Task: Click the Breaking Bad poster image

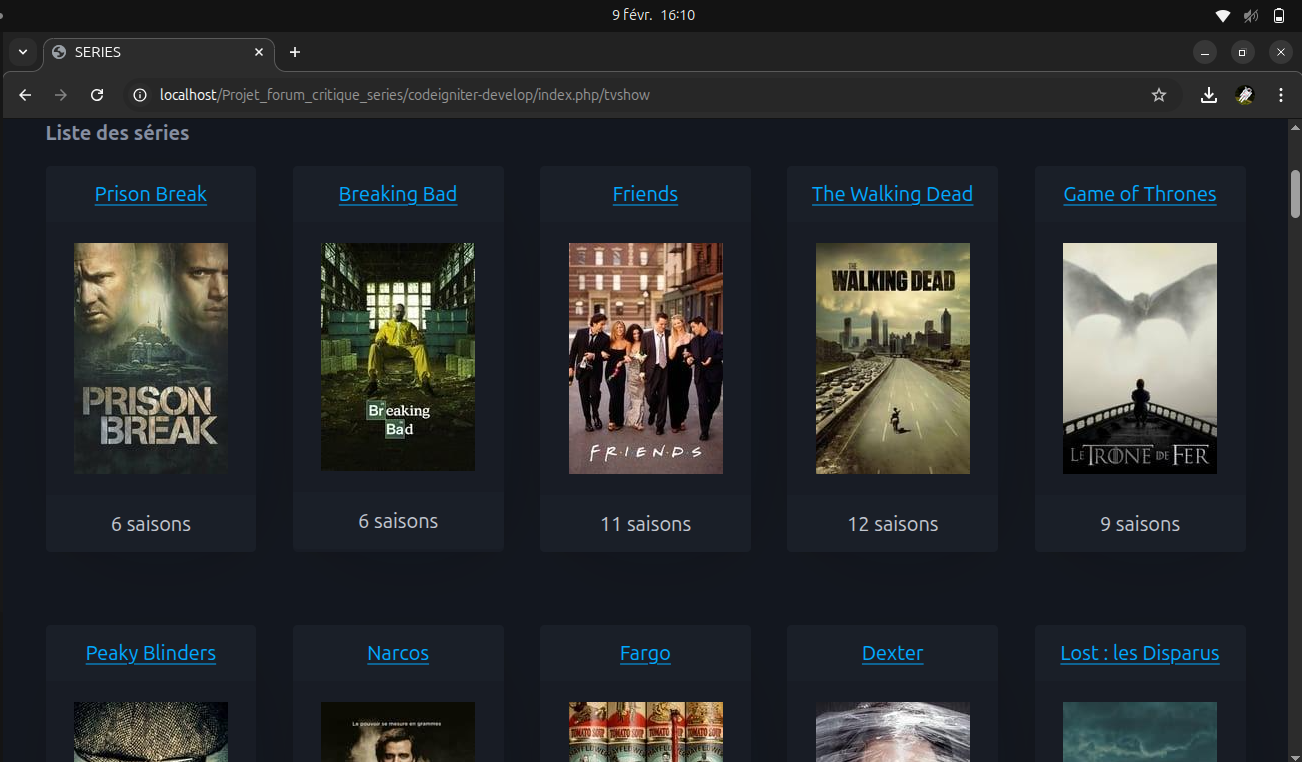Action: tap(398, 357)
